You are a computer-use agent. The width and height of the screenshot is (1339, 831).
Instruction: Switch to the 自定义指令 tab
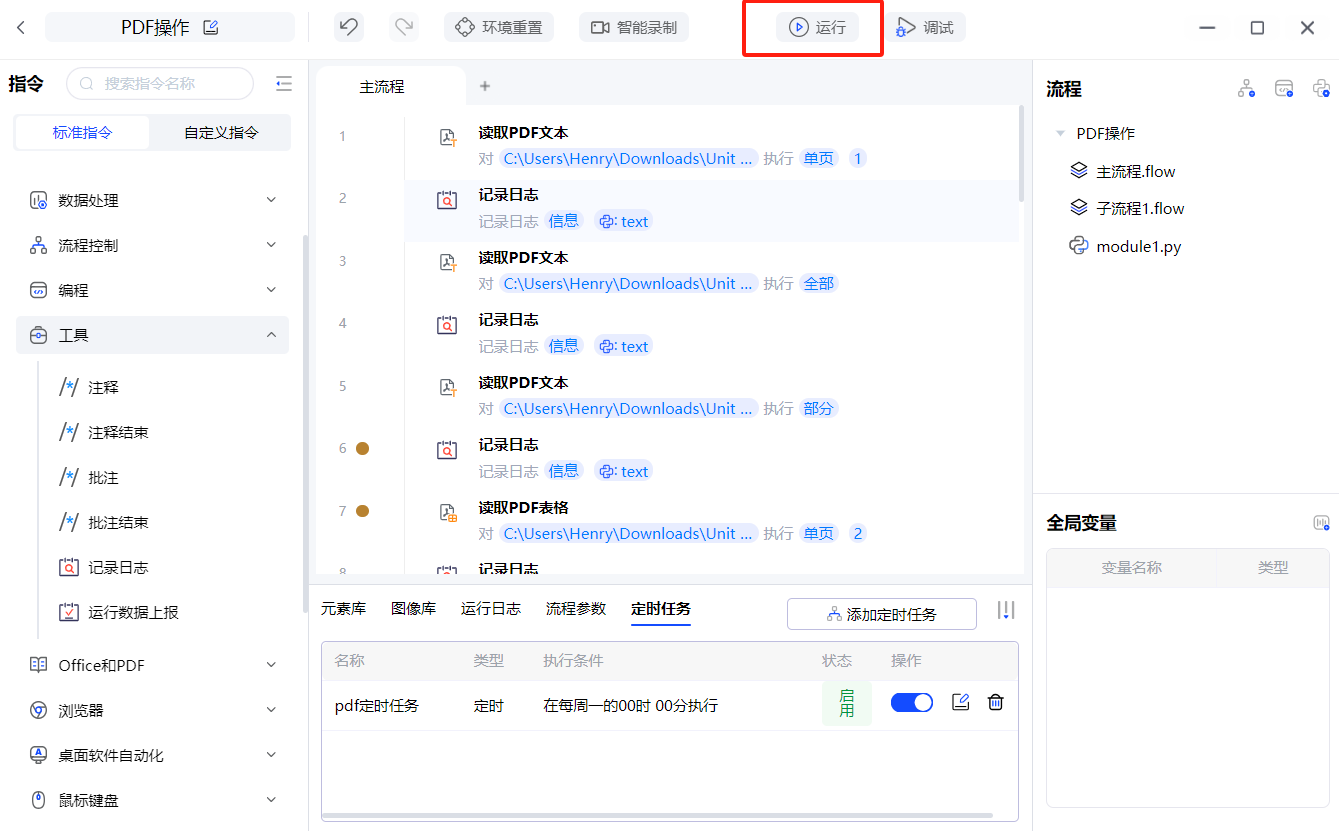pos(221,132)
